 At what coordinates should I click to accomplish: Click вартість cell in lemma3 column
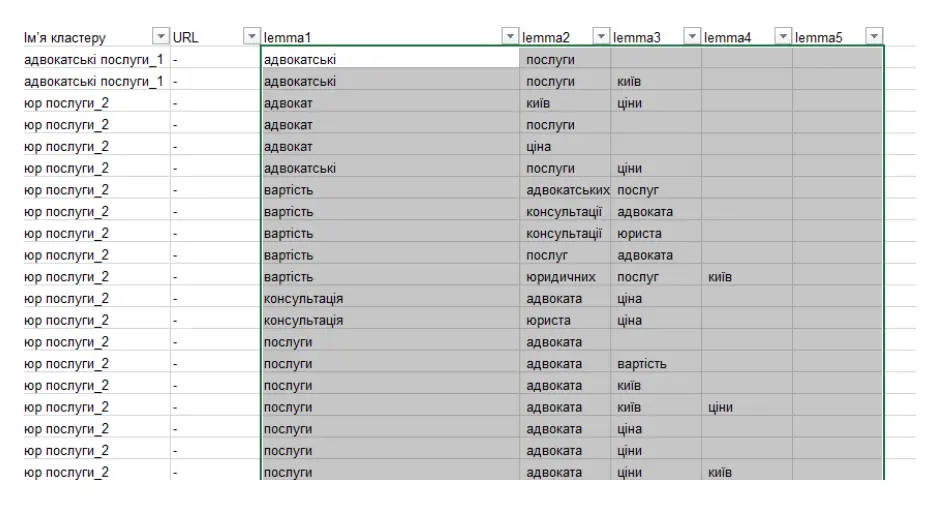coord(656,364)
